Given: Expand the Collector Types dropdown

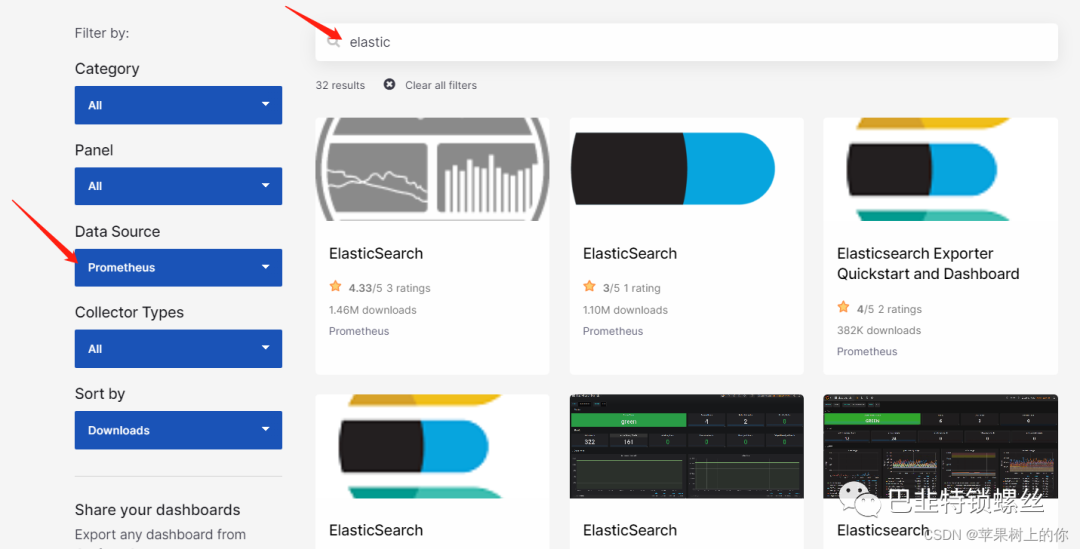Looking at the screenshot, I should point(178,349).
